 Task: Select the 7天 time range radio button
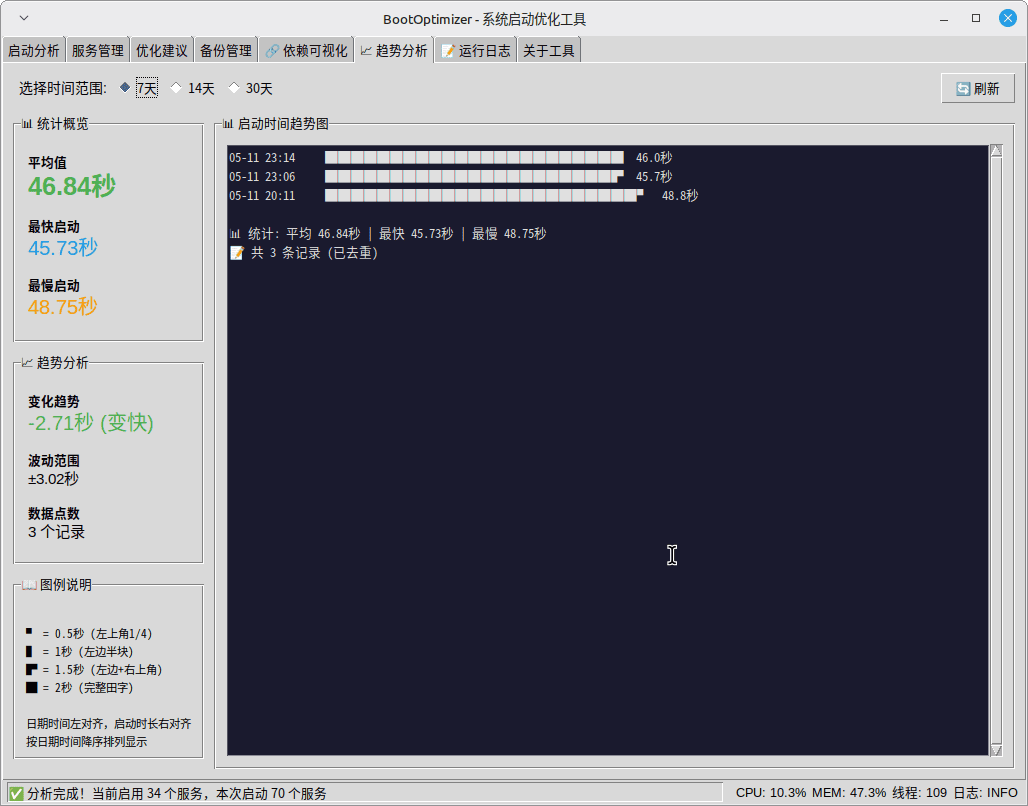pos(139,88)
